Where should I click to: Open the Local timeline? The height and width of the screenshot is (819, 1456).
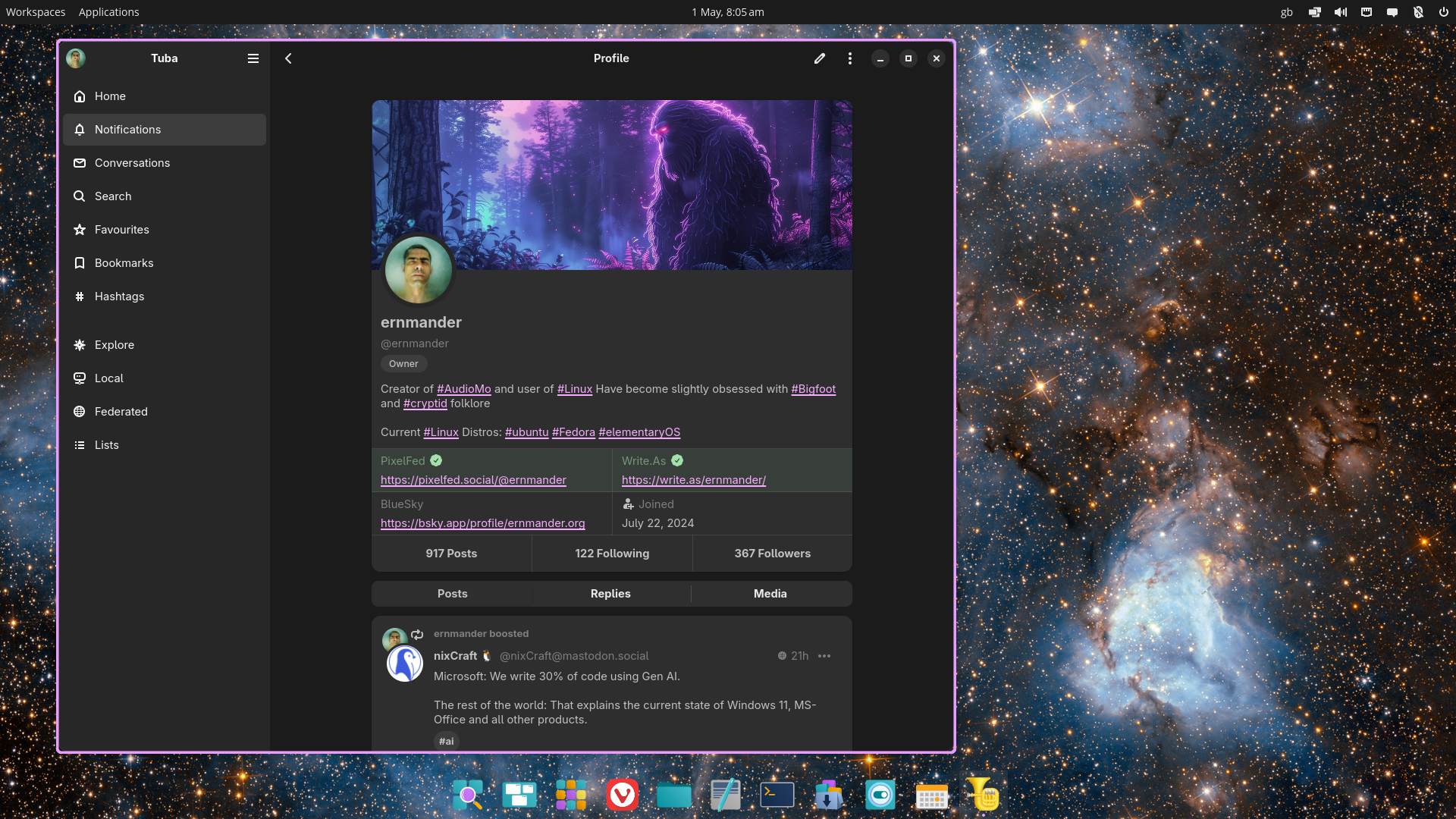pyautogui.click(x=165, y=378)
